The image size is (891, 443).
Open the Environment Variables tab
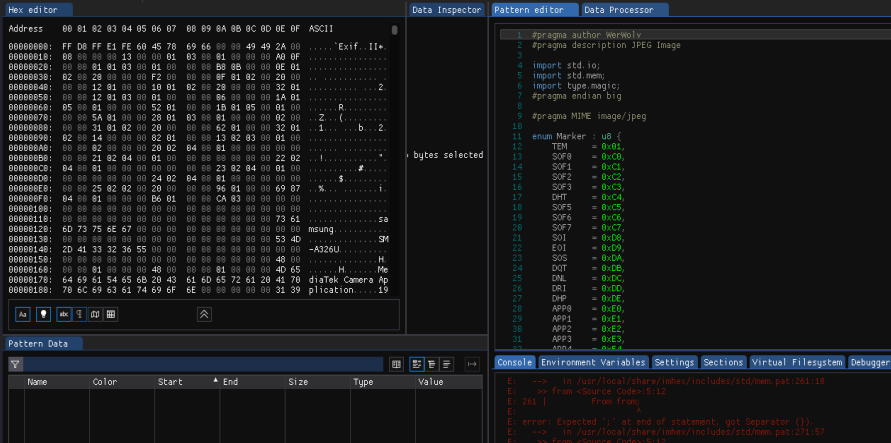click(x=593, y=362)
